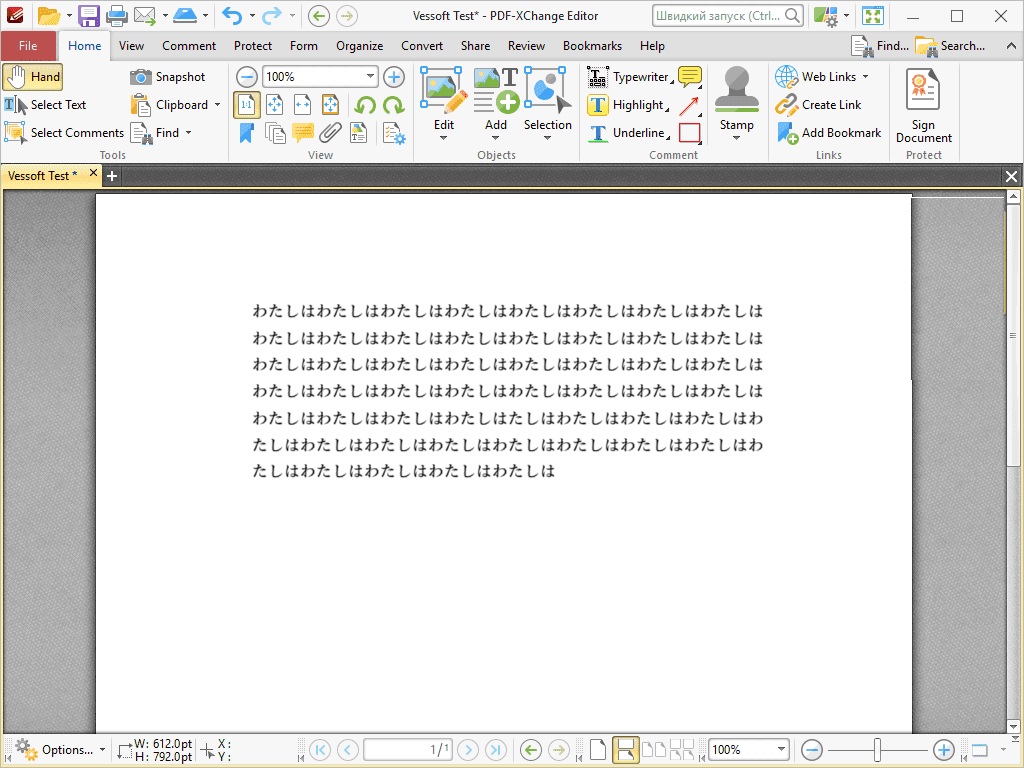Open the Organize ribbon tab
Image resolution: width=1024 pixels, height=768 pixels.
pos(359,46)
